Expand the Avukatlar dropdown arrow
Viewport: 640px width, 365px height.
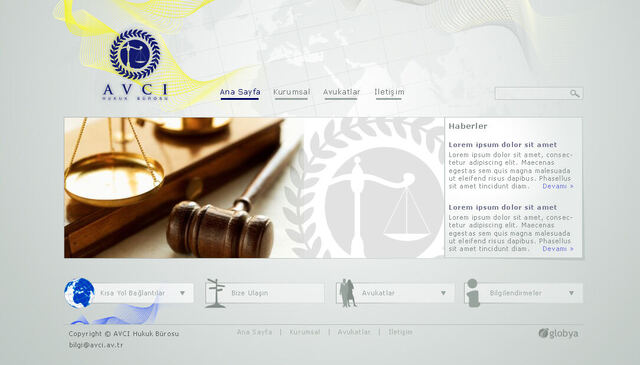tap(443, 293)
